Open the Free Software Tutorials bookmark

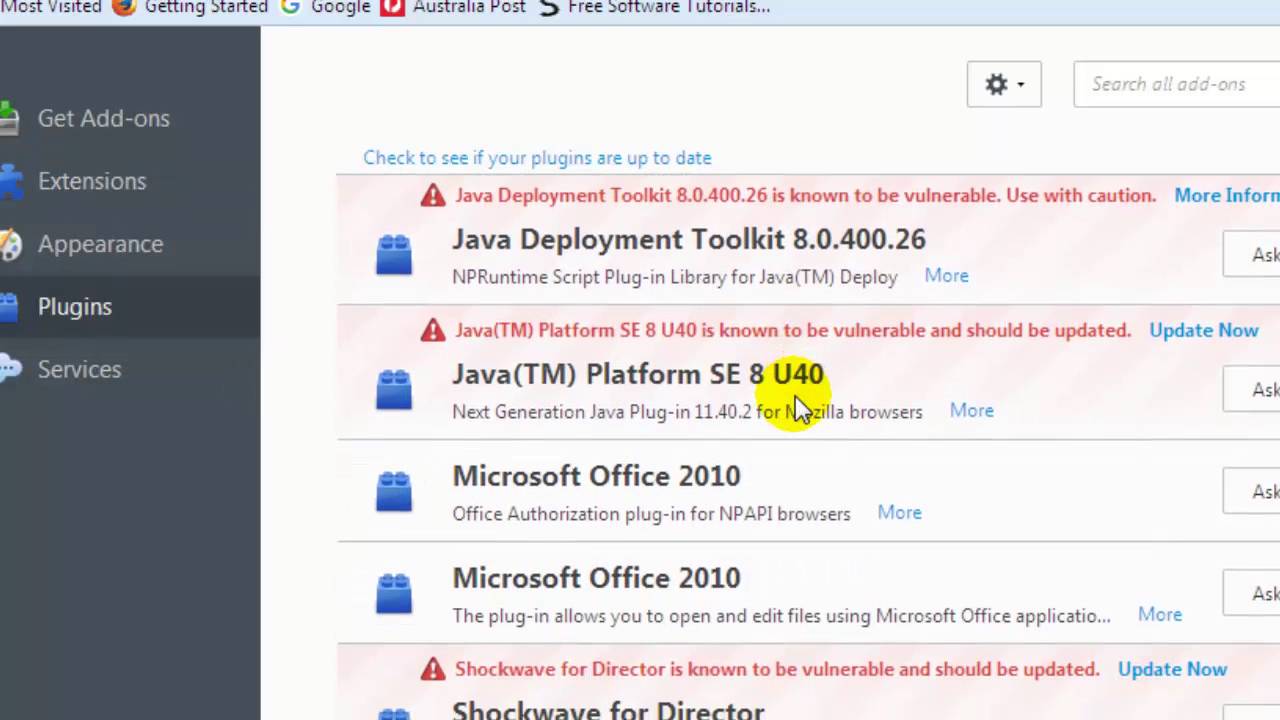click(668, 7)
